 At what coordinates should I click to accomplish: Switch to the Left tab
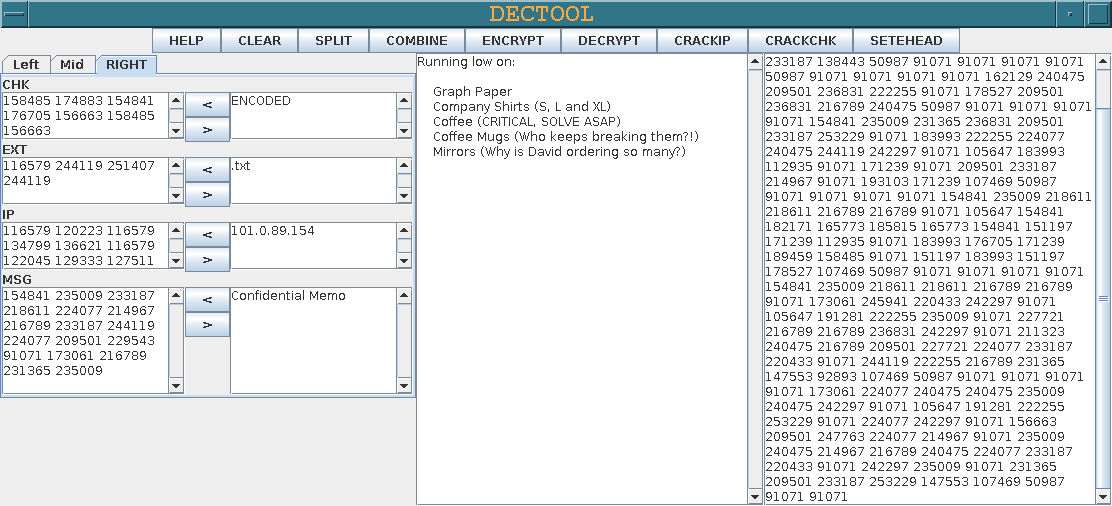(x=26, y=65)
